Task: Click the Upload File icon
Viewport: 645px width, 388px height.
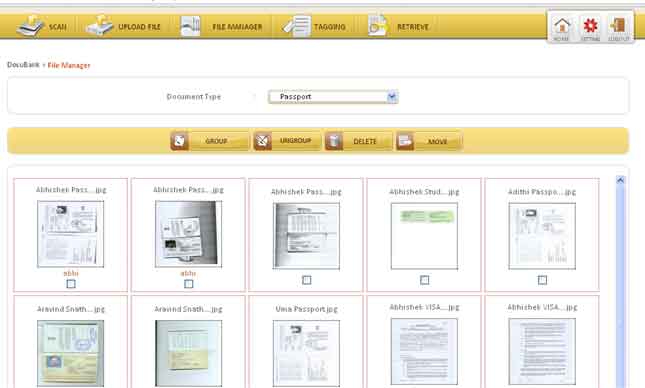Action: pos(100,26)
